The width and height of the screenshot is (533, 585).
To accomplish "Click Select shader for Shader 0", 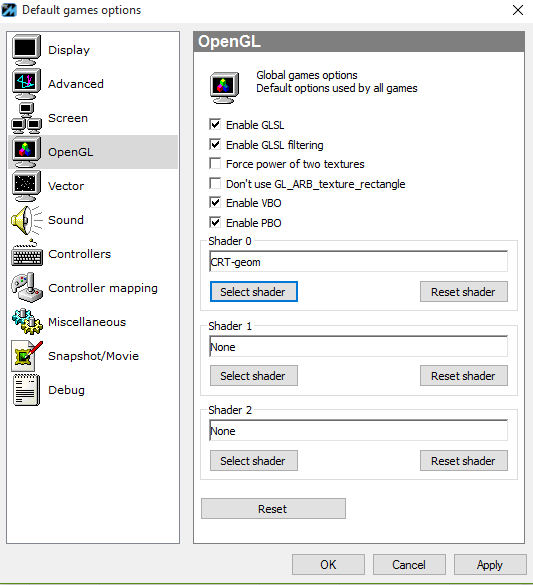I will pos(254,291).
